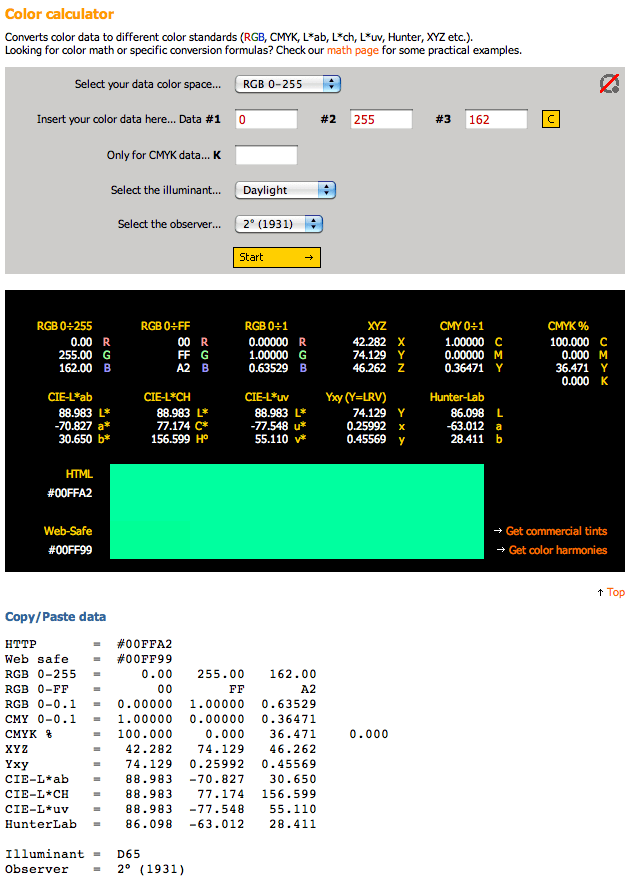634x885 pixels.
Task: Open the observer 2° (1931) dropdown
Action: click(279, 224)
